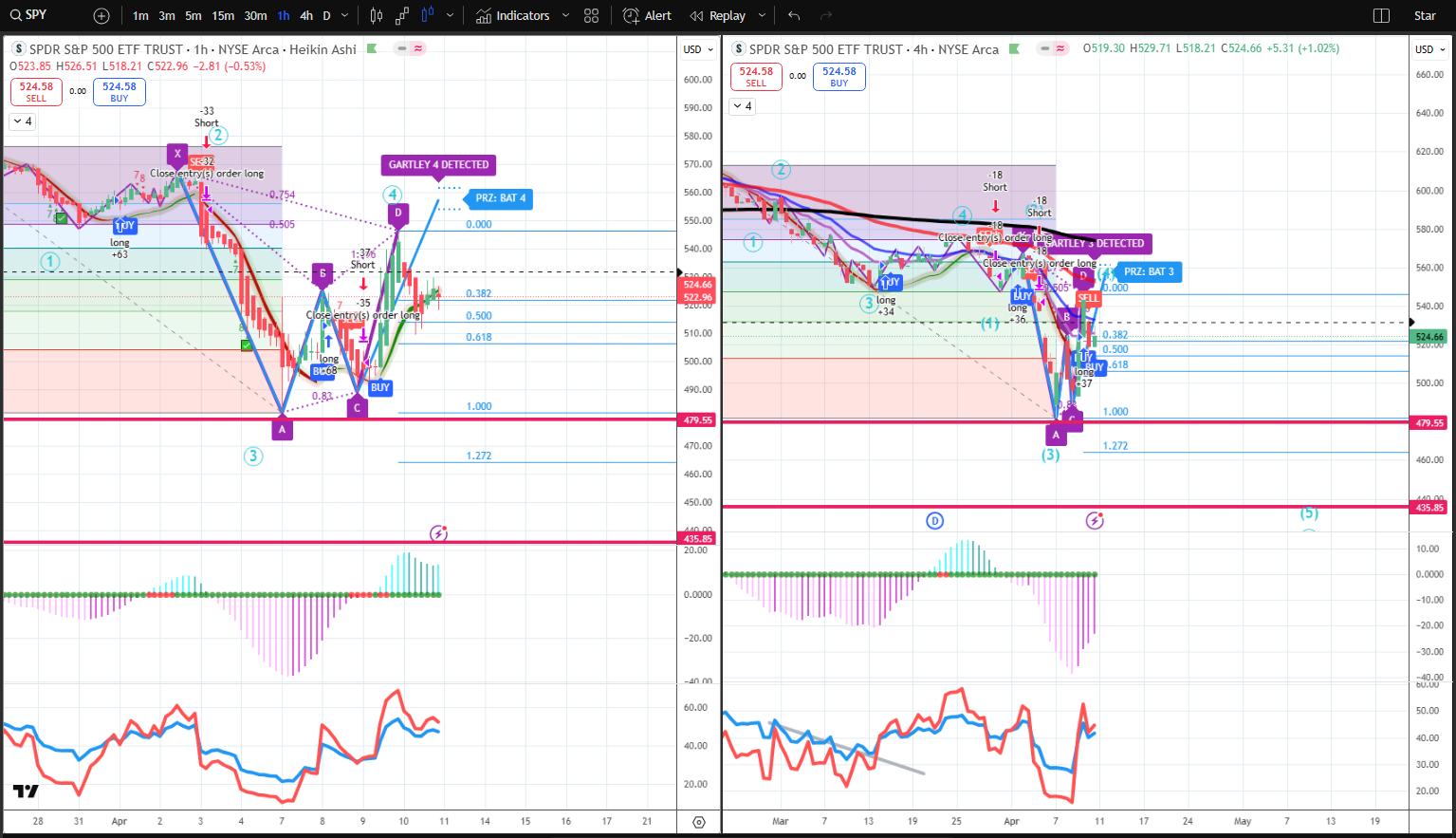This screenshot has width=1456, height=838.
Task: Open left chart settings gear in the time axis corner
Action: point(699,822)
